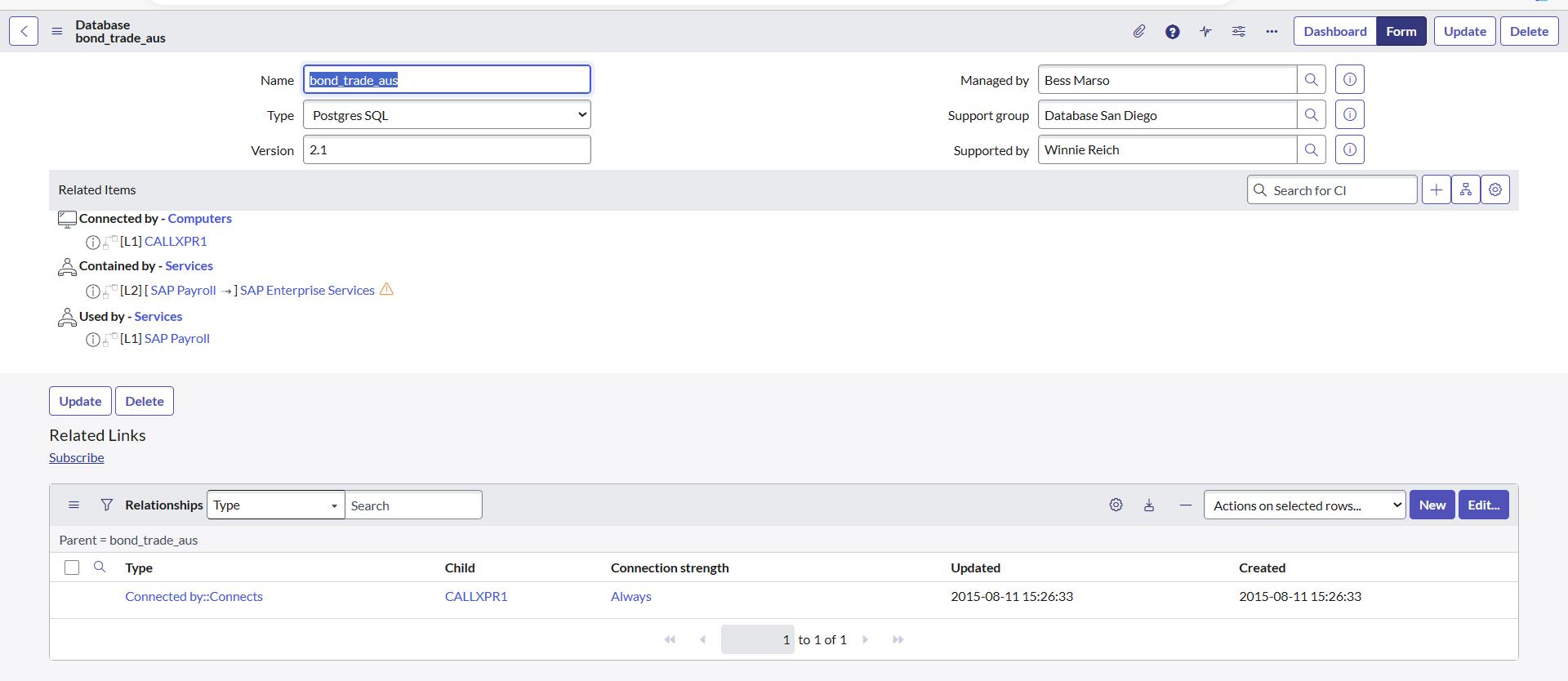The height and width of the screenshot is (681, 1568).
Task: Open CALLXPR1 link in Related Items
Action: coord(176,241)
